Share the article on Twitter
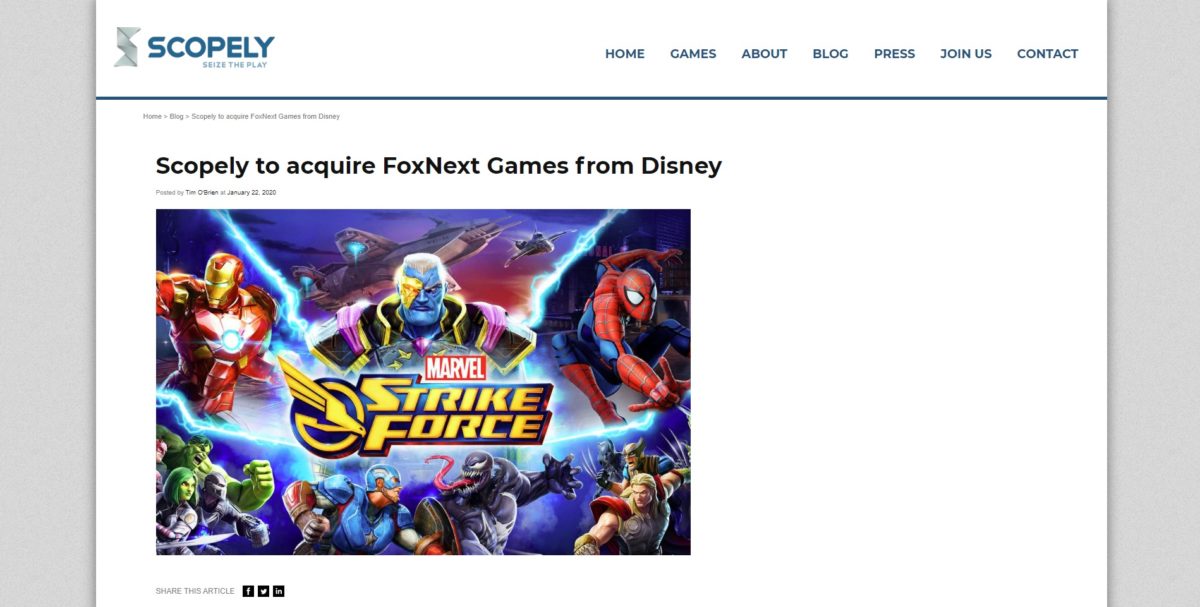This screenshot has height=607, width=1200. (263, 591)
